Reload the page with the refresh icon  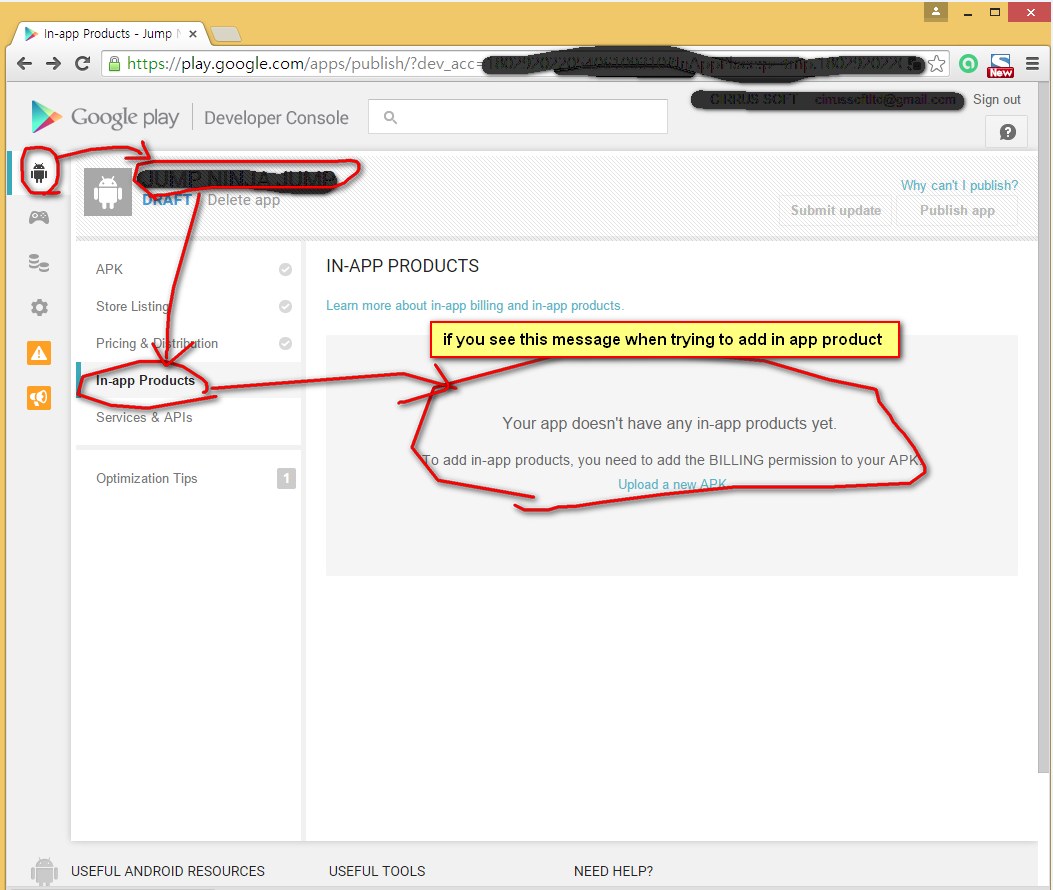point(83,64)
